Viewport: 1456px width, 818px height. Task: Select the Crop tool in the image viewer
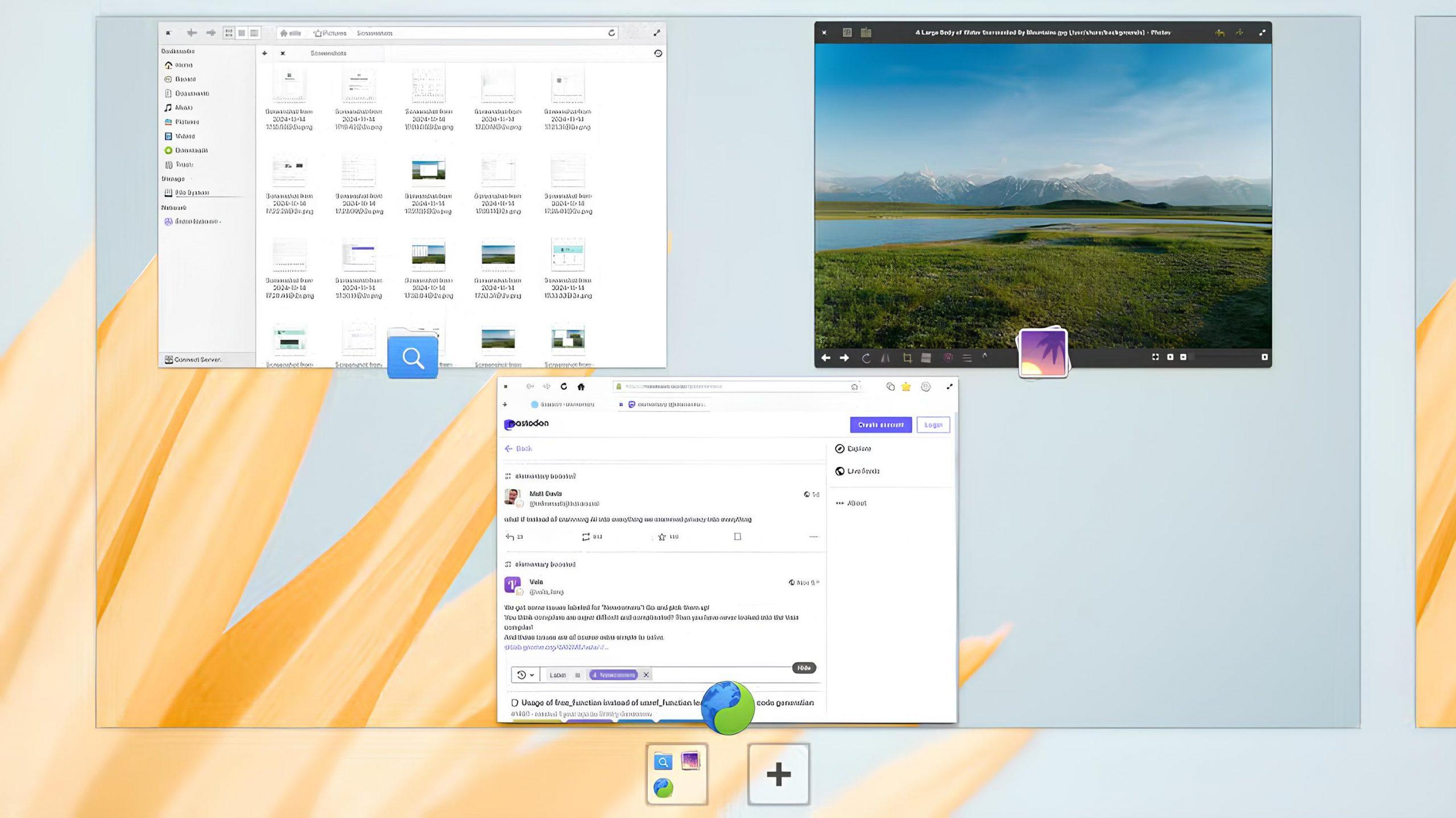point(908,357)
